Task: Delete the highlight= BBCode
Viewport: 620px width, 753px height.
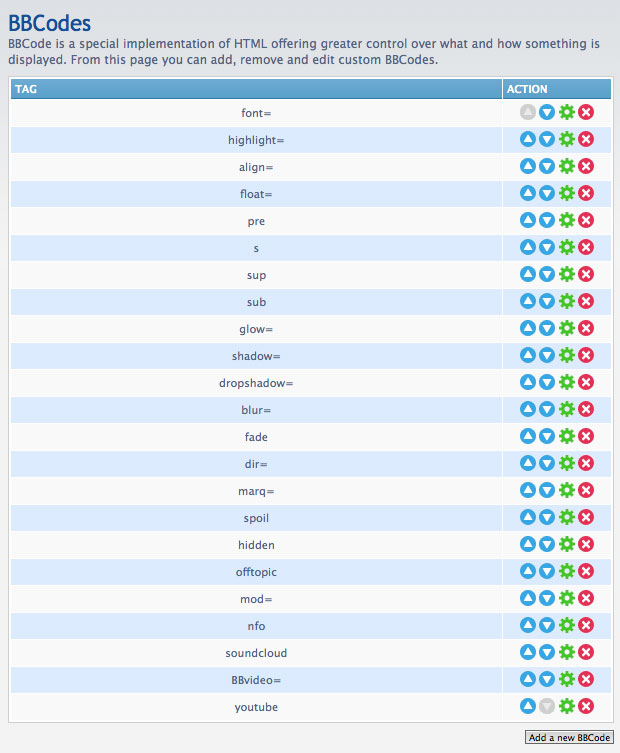Action: click(x=586, y=139)
